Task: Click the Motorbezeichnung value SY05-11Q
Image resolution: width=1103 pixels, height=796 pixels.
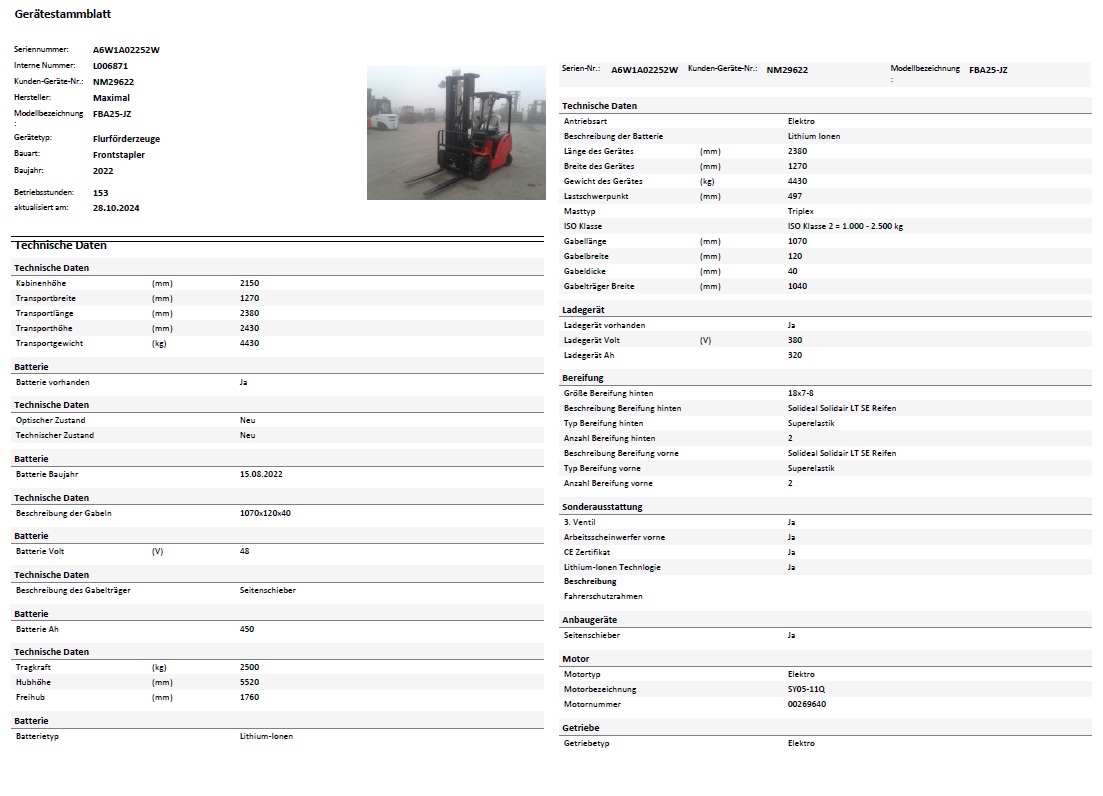Action: (x=806, y=689)
